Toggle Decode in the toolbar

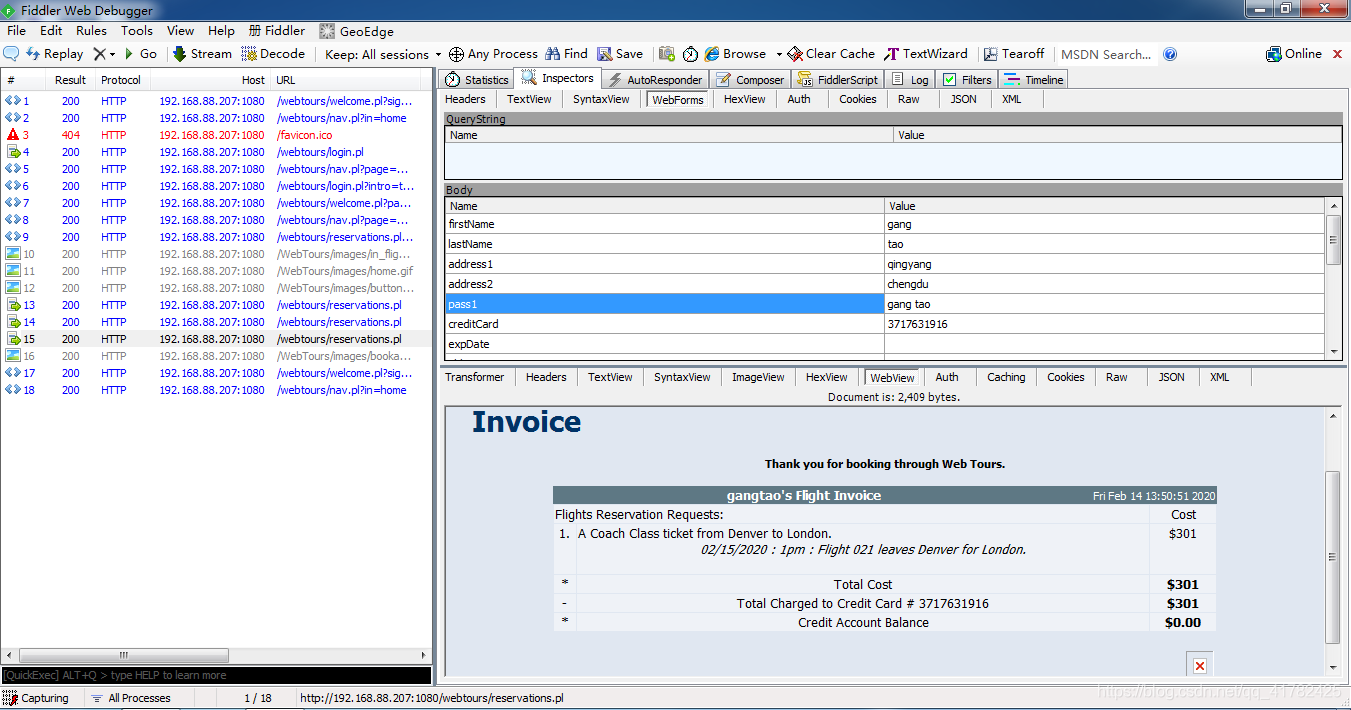(x=273, y=54)
